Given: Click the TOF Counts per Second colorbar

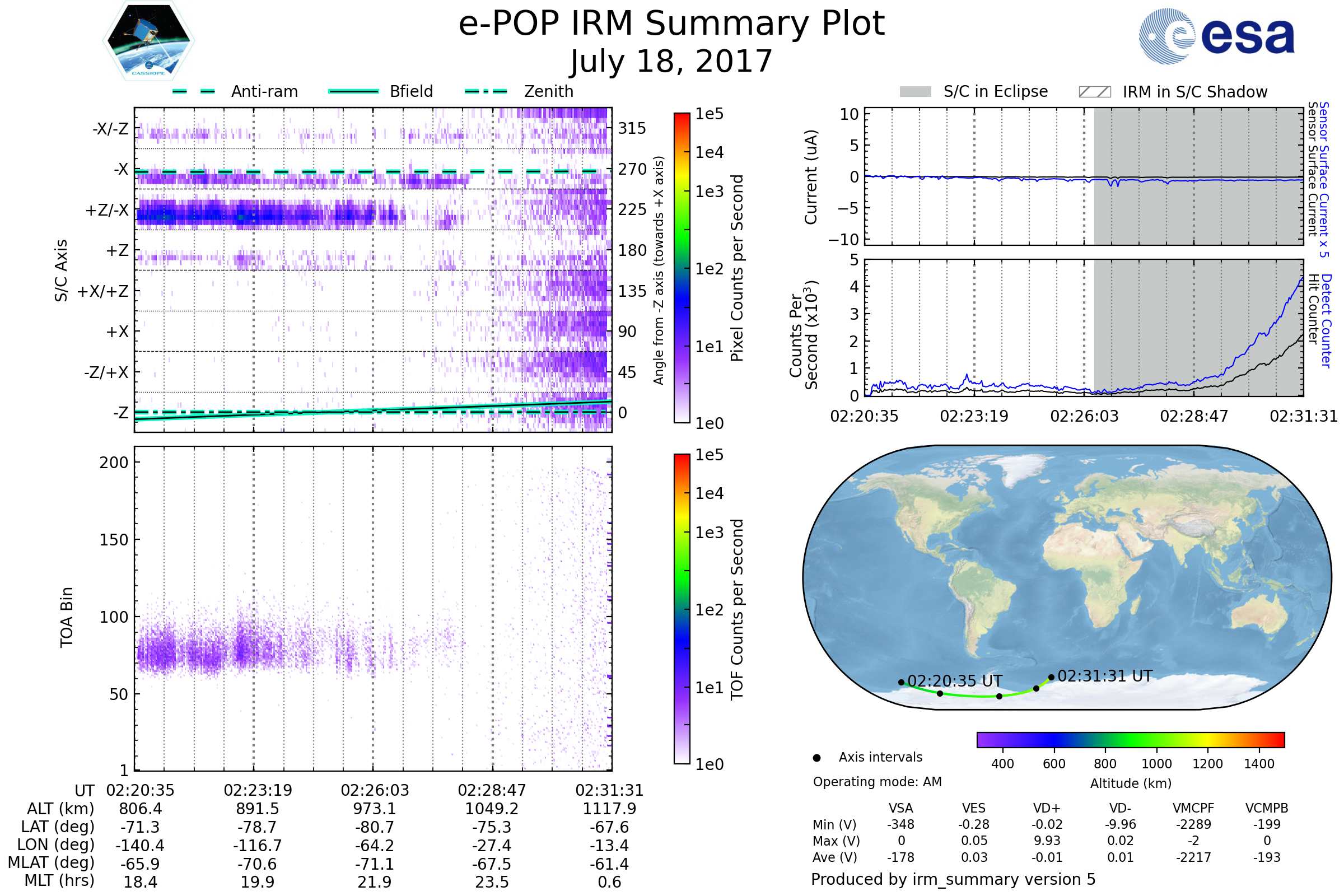Looking at the screenshot, I should [x=682, y=609].
